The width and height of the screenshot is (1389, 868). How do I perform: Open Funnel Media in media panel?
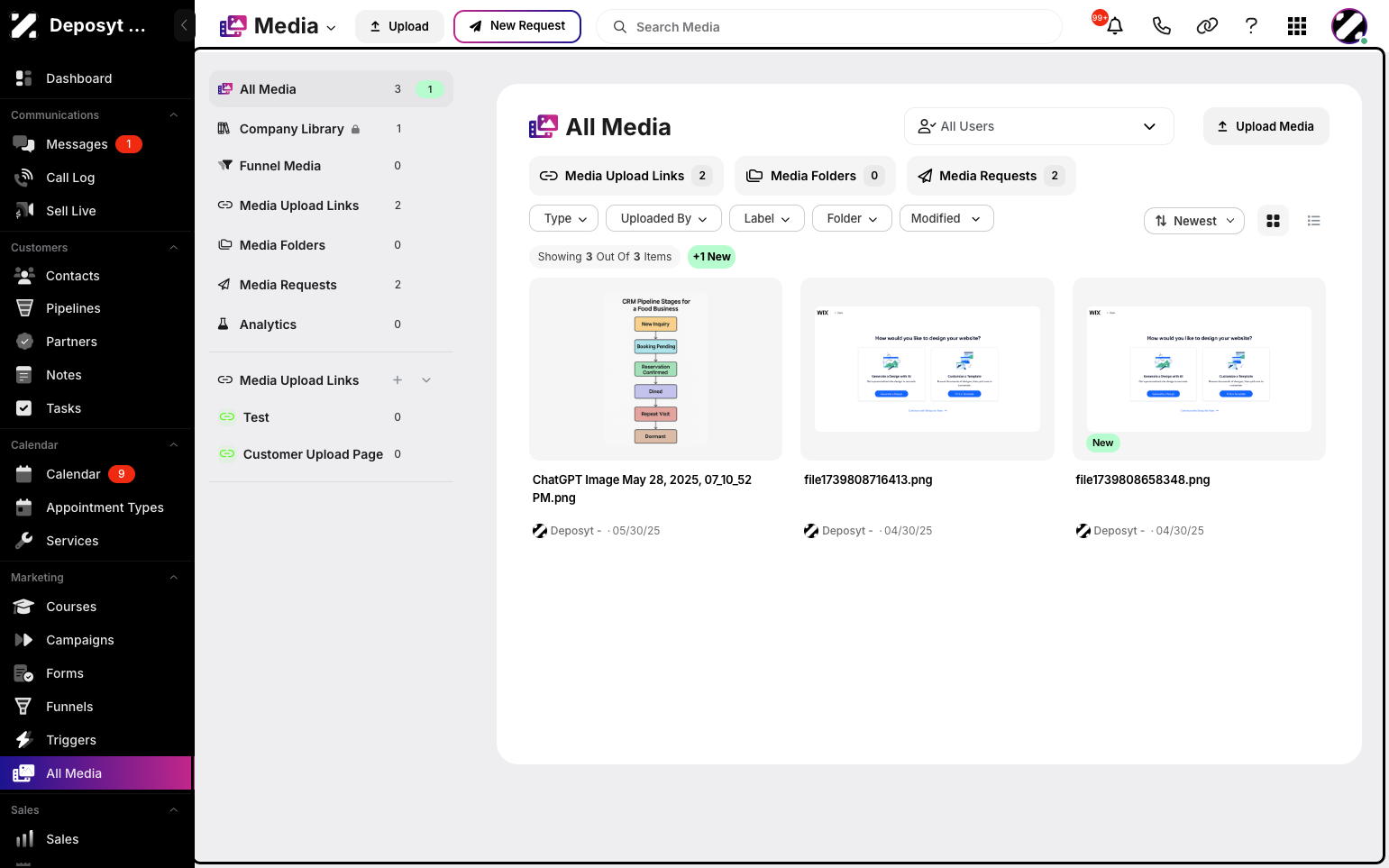point(331,166)
